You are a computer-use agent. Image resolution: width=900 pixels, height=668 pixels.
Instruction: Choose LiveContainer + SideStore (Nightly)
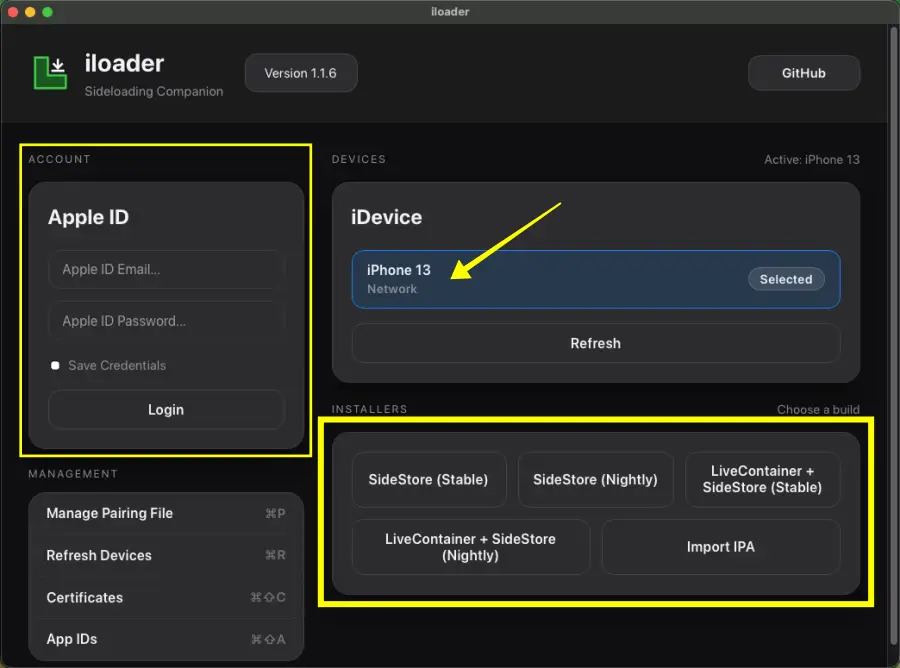(471, 547)
